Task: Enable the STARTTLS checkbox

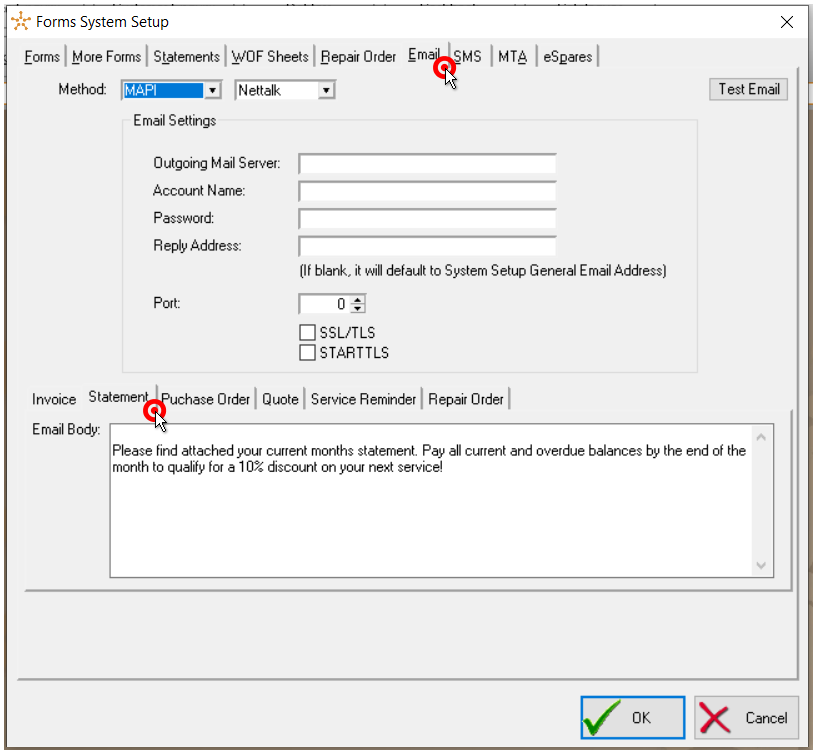Action: 308,352
